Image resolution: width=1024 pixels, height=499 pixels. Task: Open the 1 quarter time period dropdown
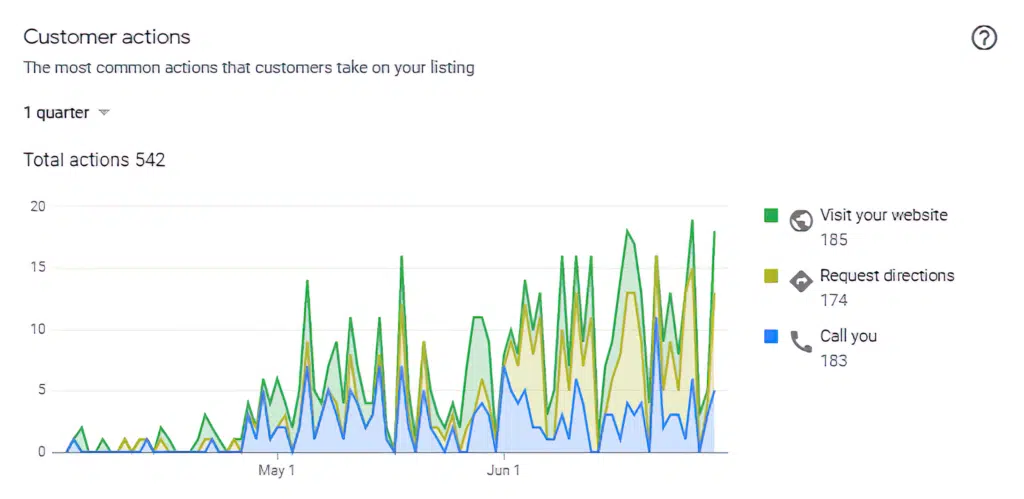click(x=66, y=113)
